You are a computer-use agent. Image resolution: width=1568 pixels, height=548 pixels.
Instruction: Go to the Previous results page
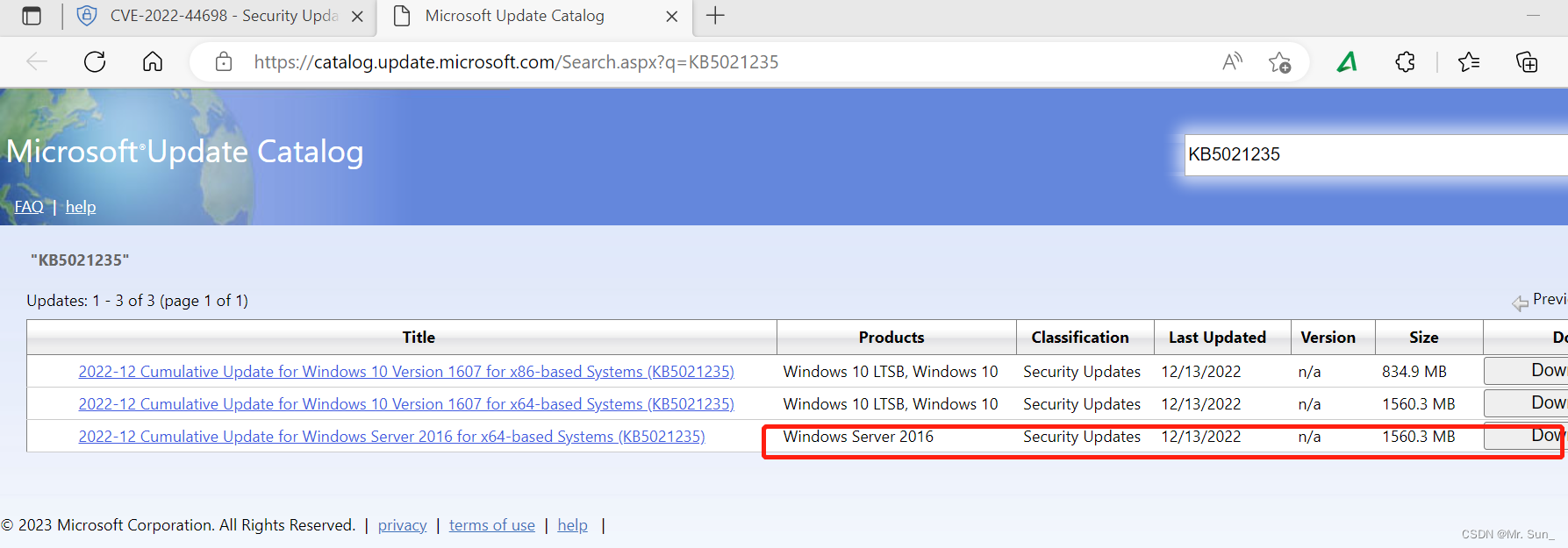[1540, 300]
